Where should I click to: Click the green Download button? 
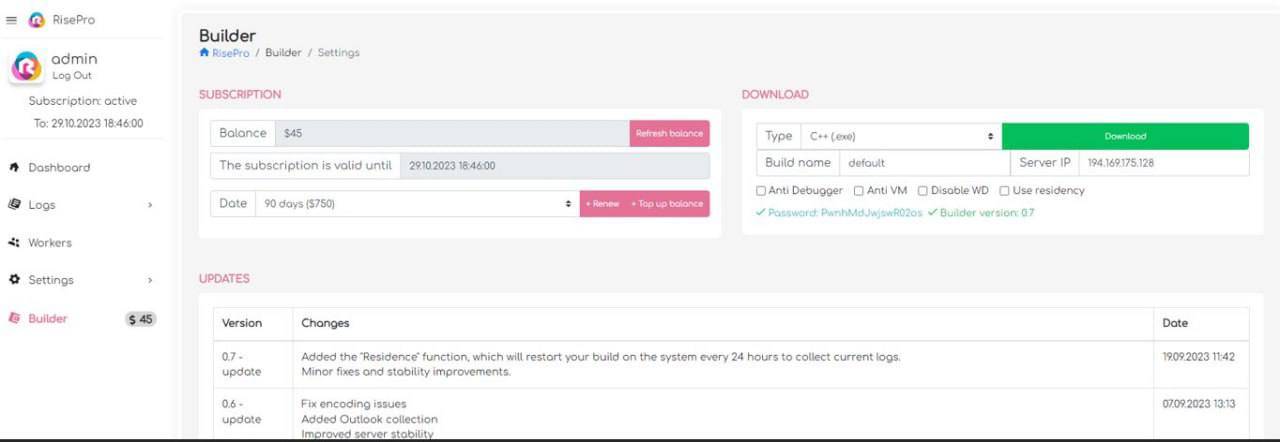click(x=1125, y=136)
